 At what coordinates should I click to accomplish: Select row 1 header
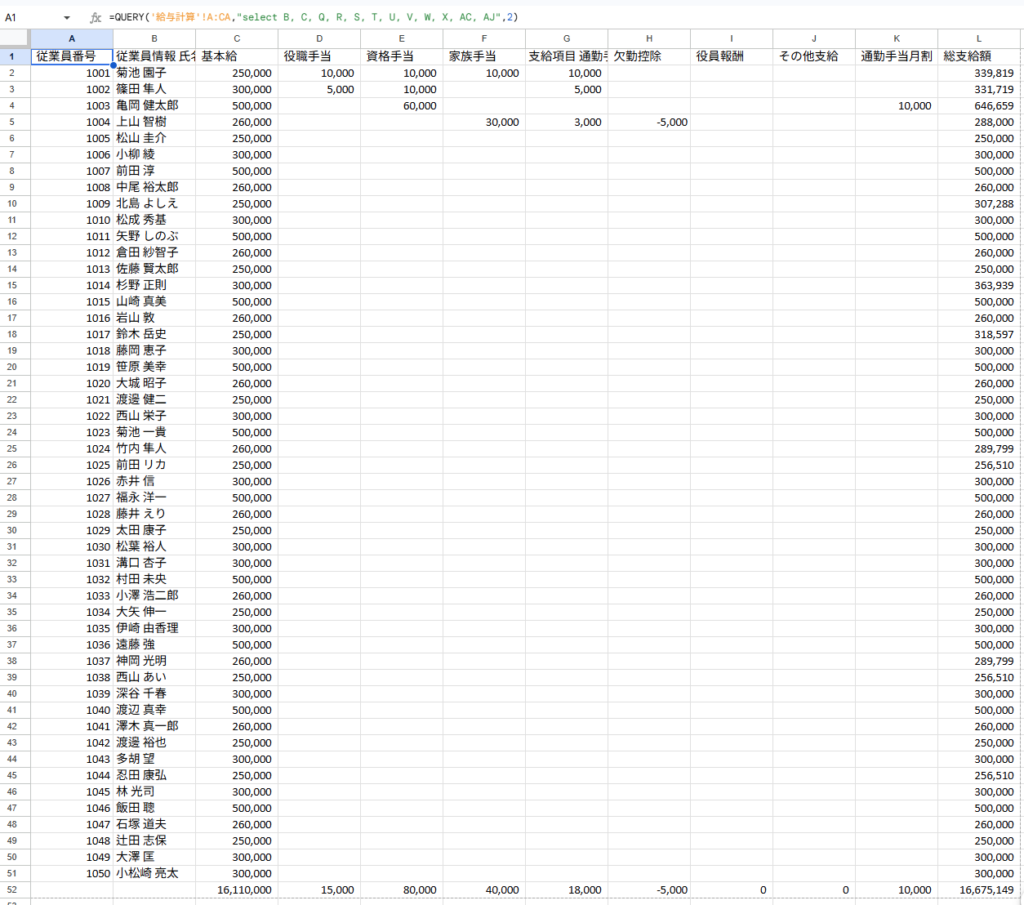click(x=14, y=56)
